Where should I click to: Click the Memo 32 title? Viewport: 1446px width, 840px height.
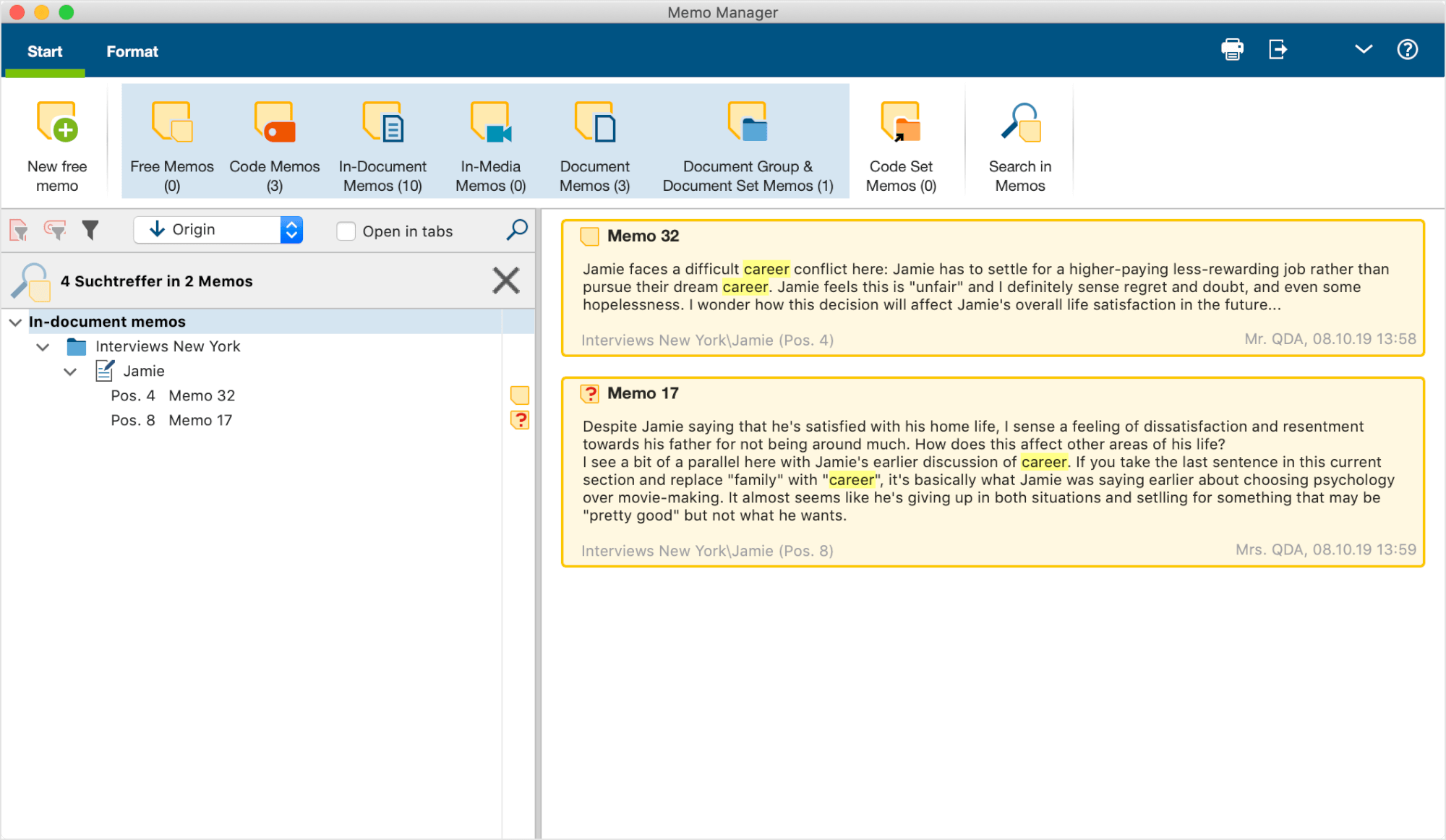pyautogui.click(x=643, y=236)
